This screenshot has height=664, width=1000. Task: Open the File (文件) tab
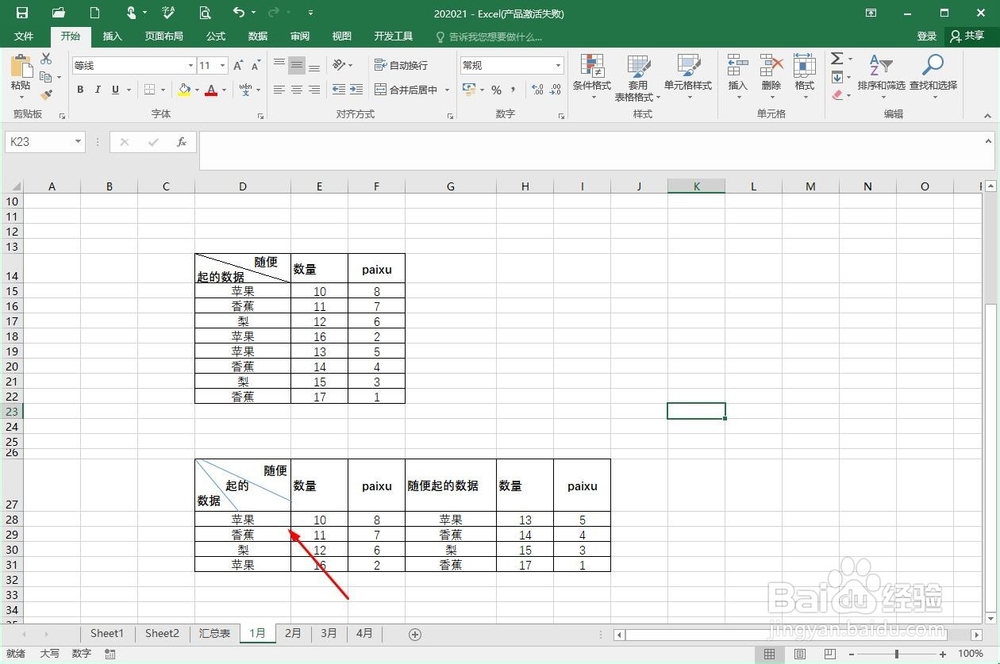[24, 36]
